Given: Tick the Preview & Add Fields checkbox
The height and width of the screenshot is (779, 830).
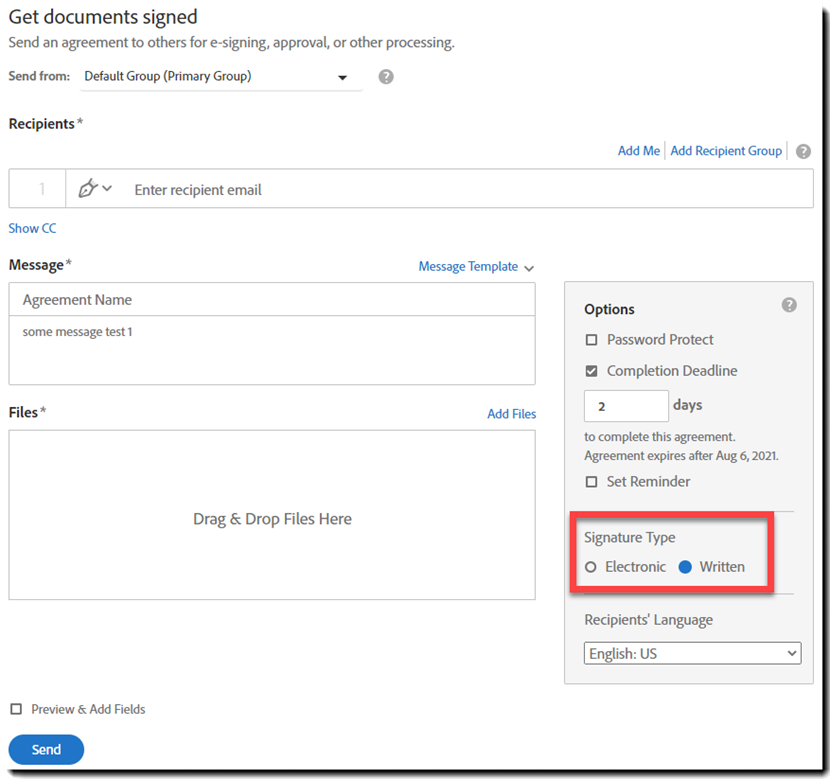Looking at the screenshot, I should 16,709.
